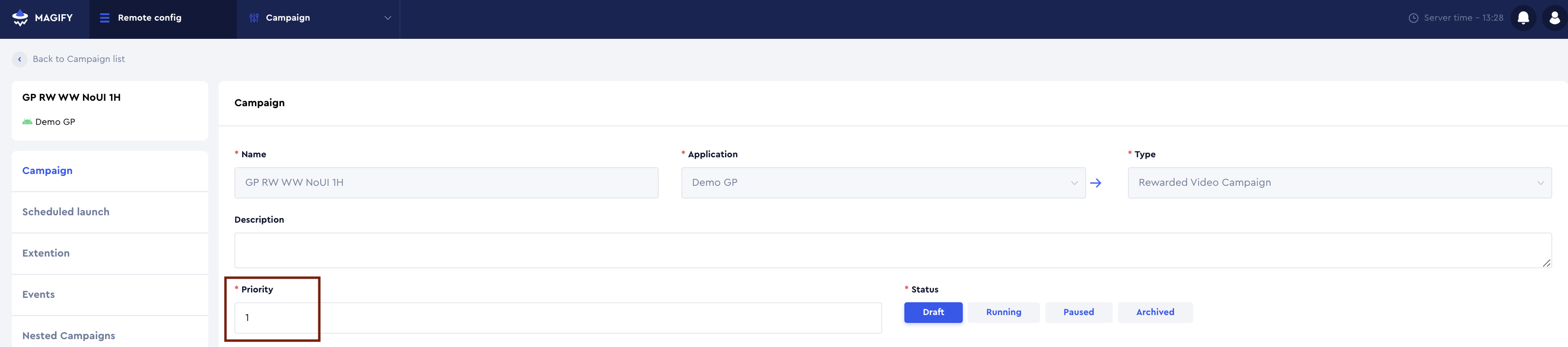Click the server time clock icon

[x=1413, y=18]
